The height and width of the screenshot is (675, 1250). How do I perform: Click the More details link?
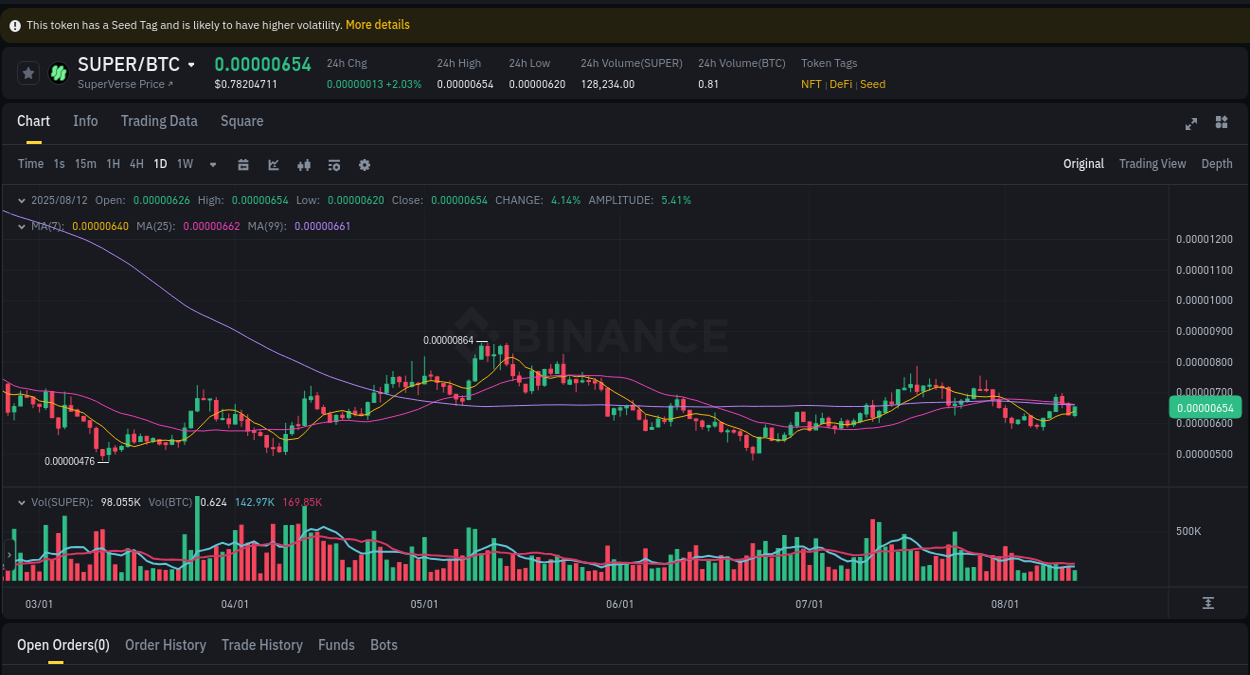click(377, 24)
